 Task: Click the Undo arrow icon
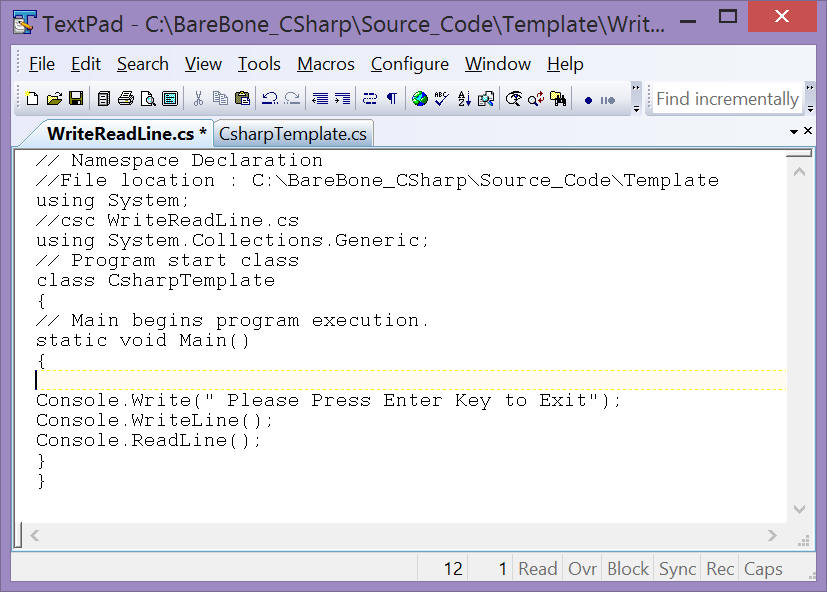tap(269, 99)
